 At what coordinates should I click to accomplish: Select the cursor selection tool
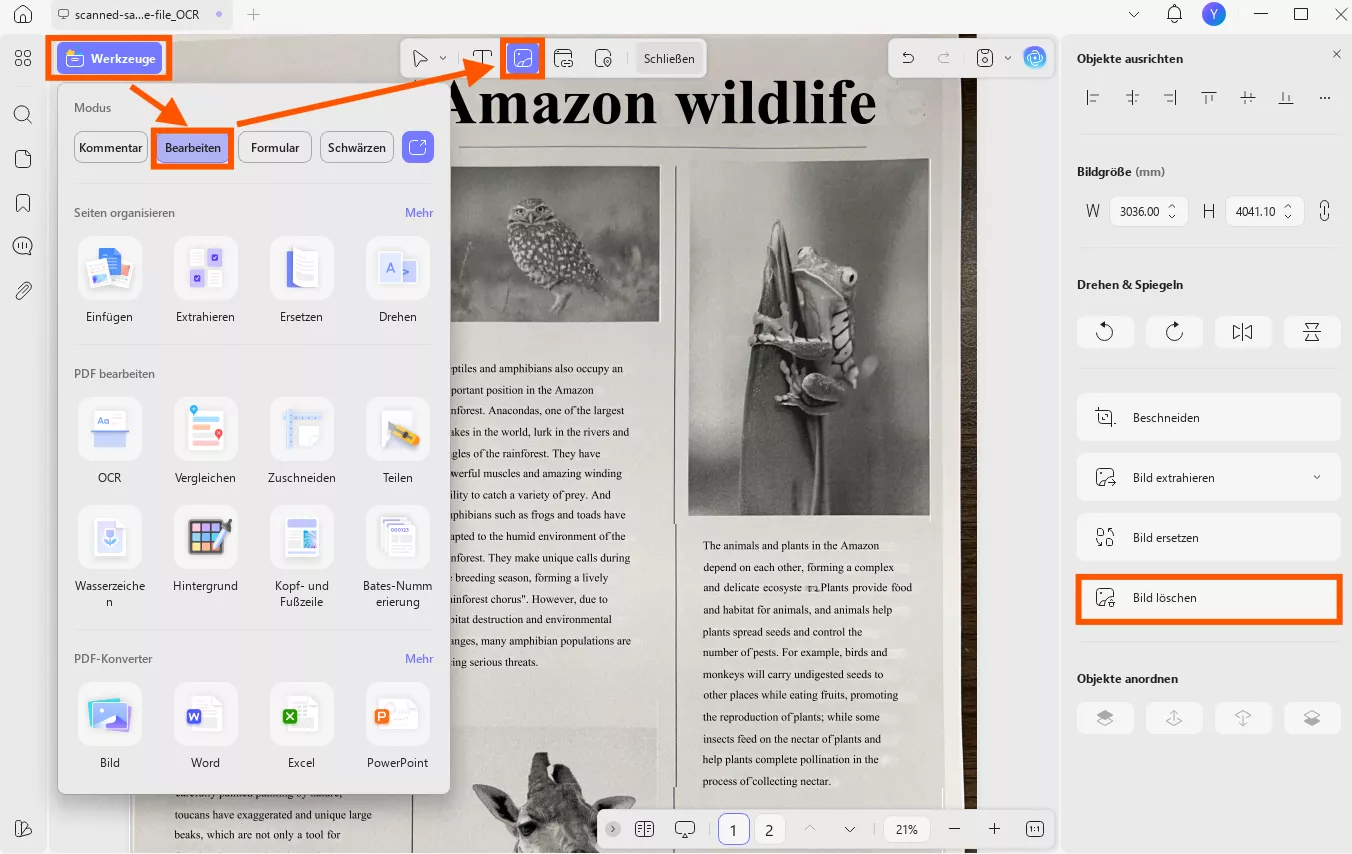(421, 58)
